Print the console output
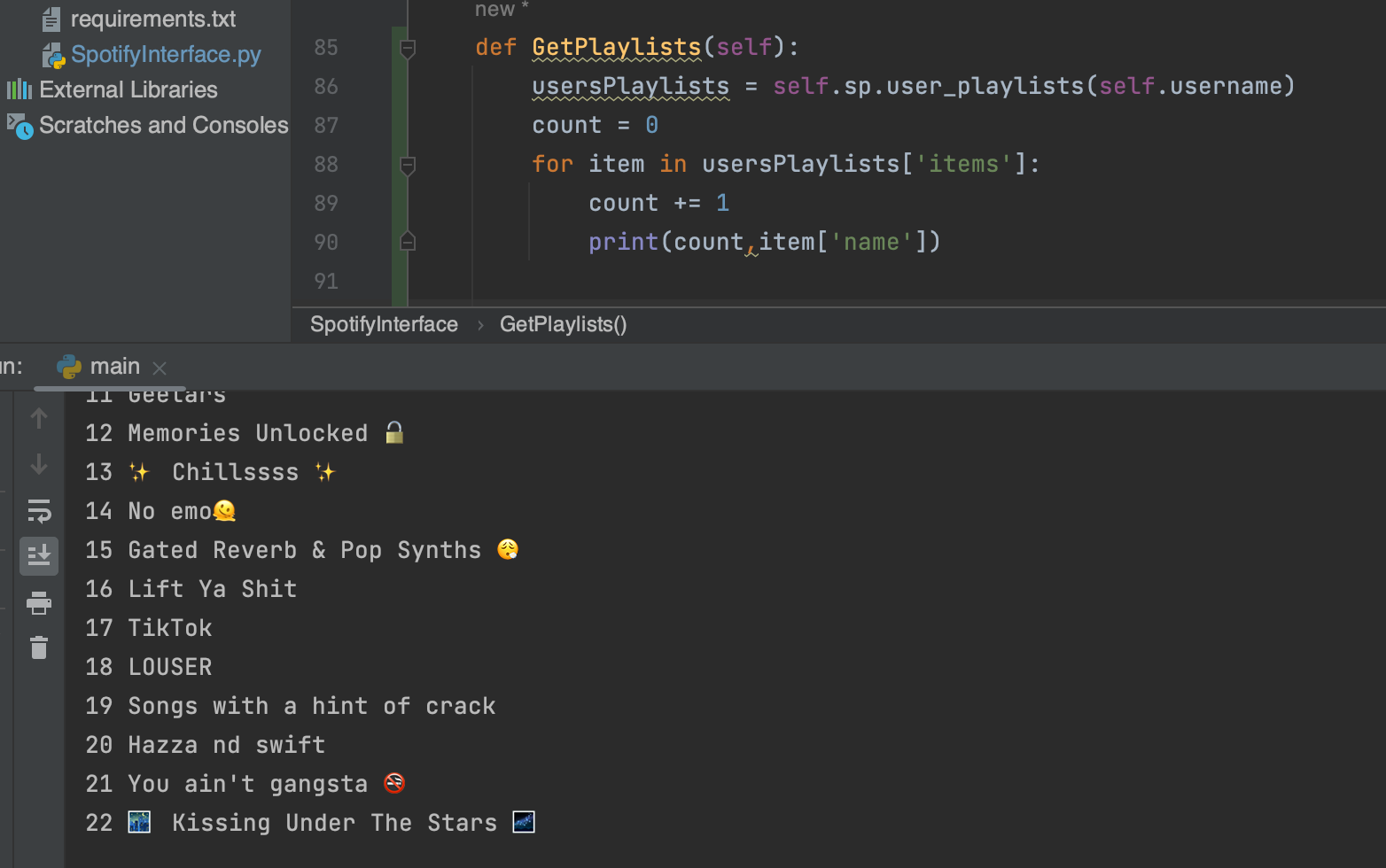Screen dimensions: 1386x868 click(x=39, y=602)
